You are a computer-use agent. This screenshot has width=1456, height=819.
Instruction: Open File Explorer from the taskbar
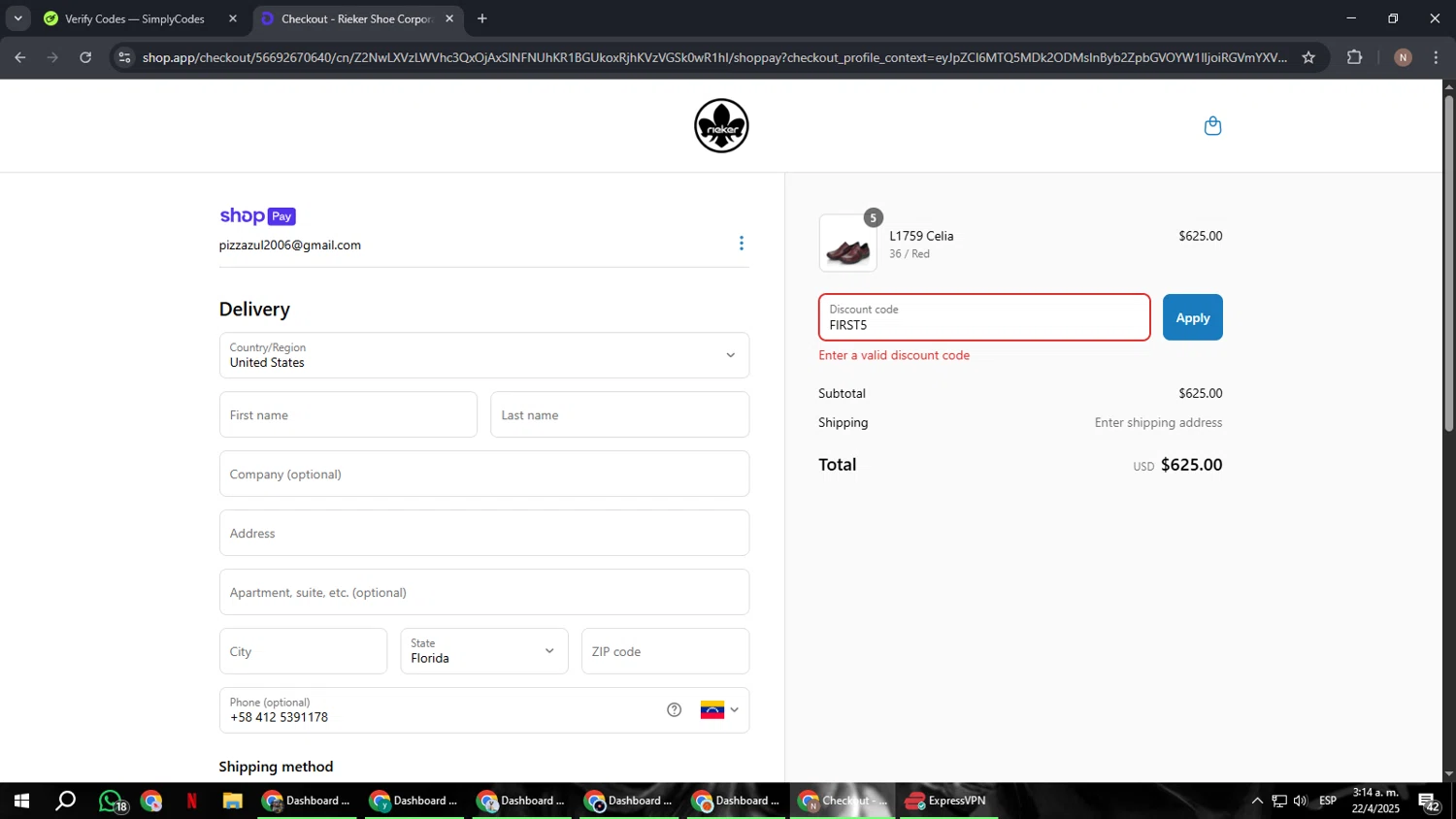[232, 802]
